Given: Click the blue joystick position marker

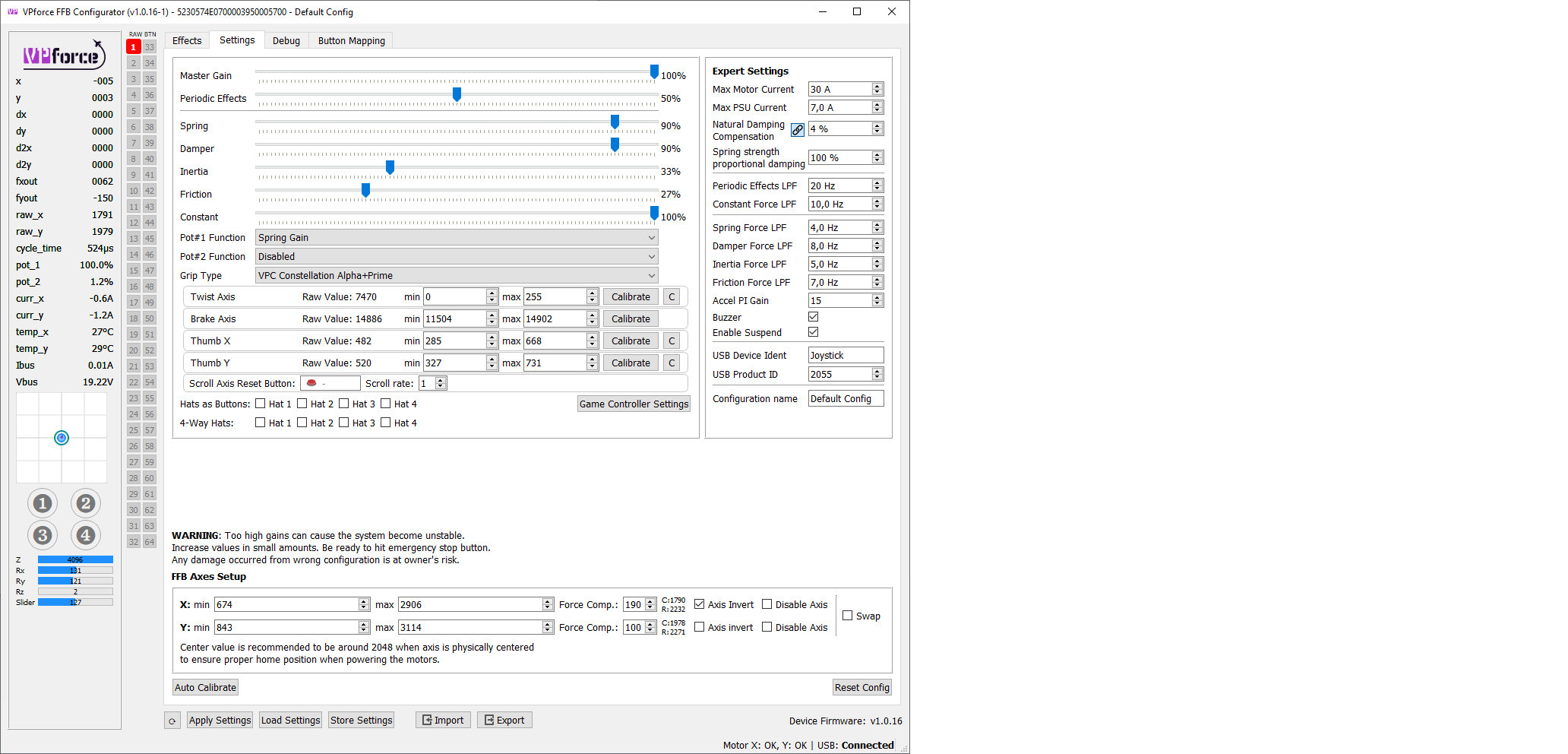Looking at the screenshot, I should pyautogui.click(x=62, y=438).
